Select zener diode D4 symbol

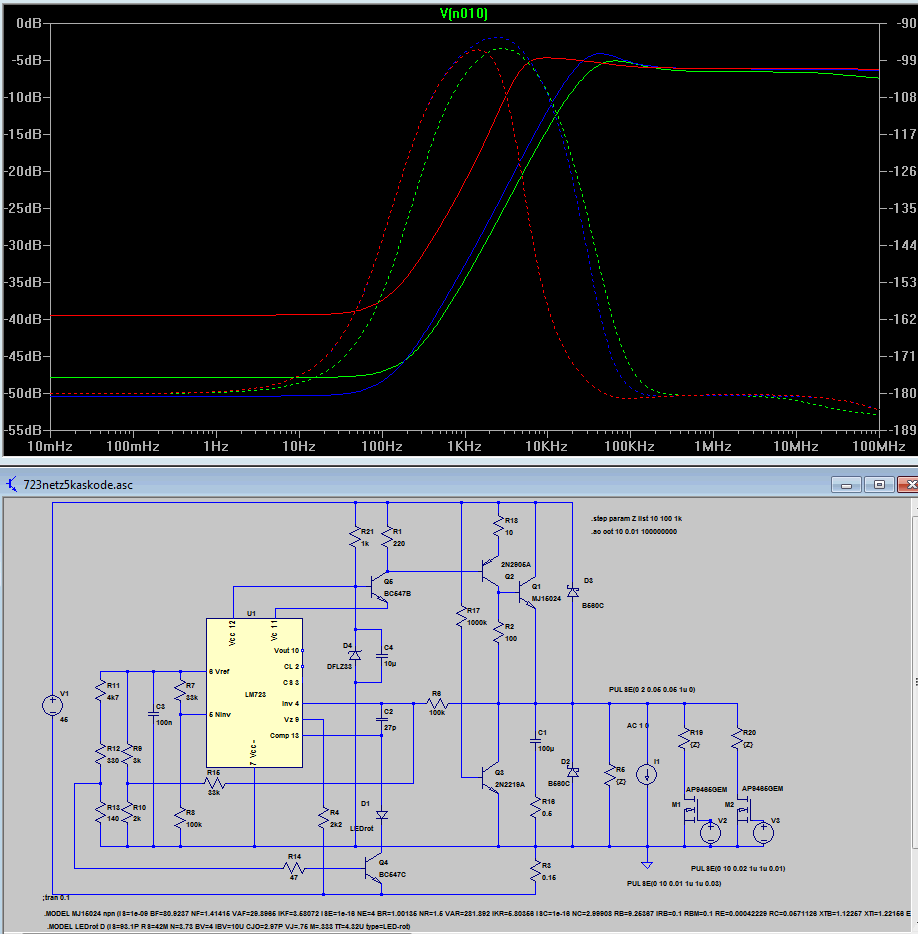pos(355,655)
